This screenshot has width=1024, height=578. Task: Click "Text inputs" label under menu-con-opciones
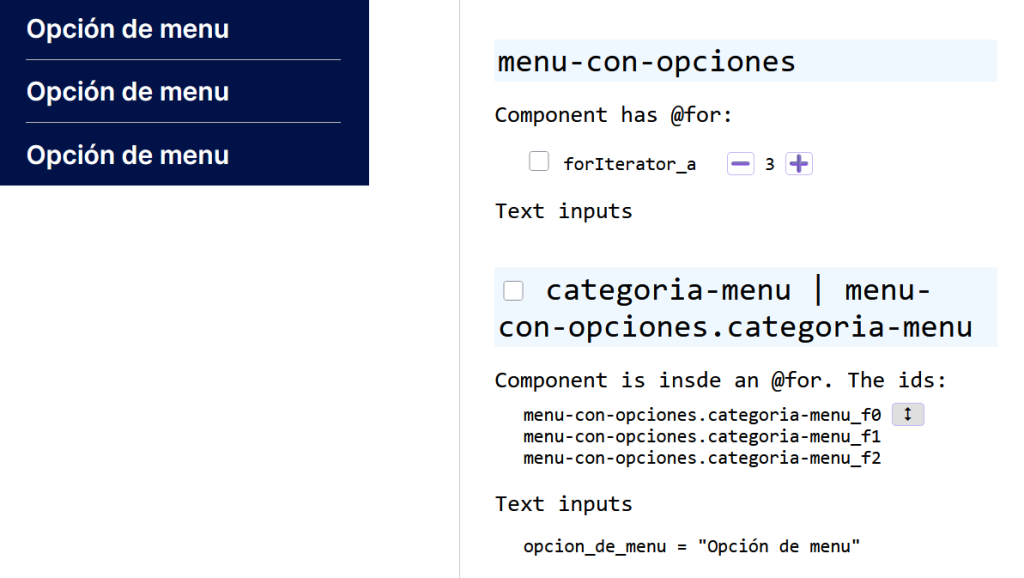pos(563,211)
